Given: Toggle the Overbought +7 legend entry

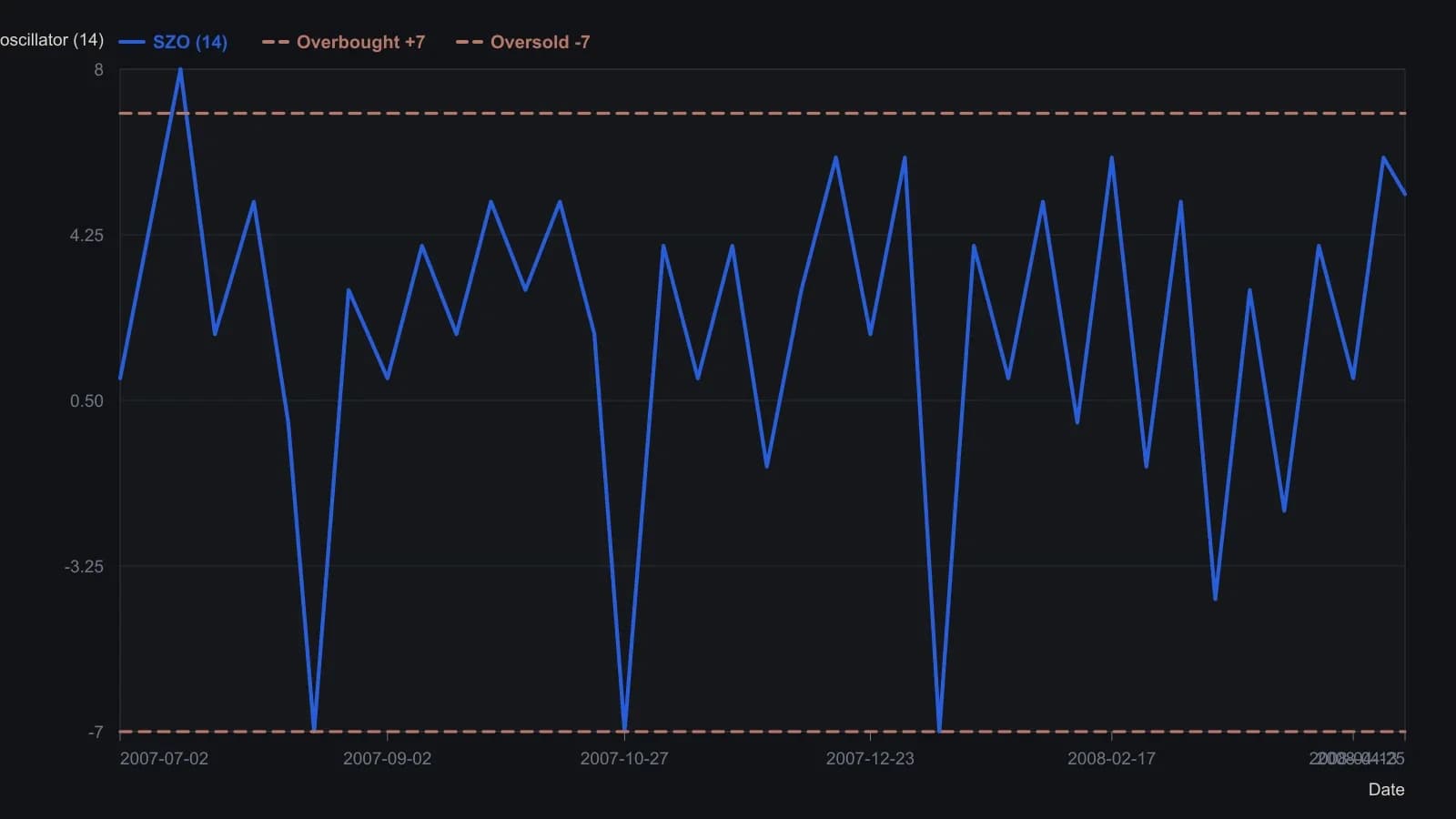Looking at the screenshot, I should coord(343,42).
